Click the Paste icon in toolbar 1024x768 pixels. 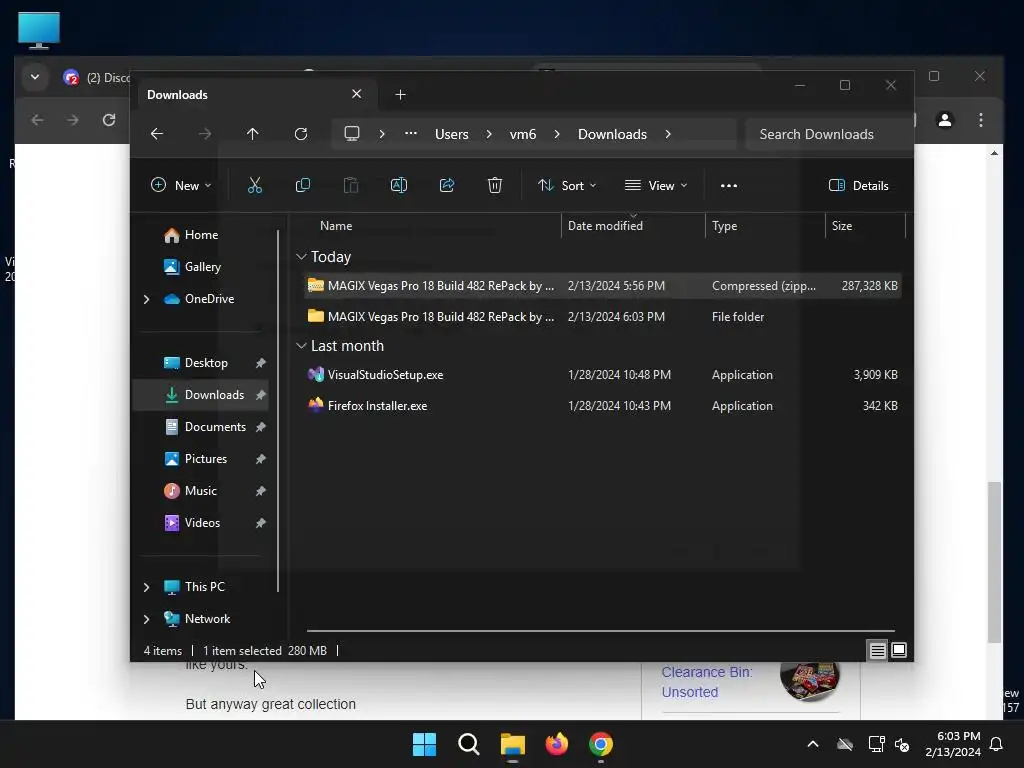[x=351, y=185]
